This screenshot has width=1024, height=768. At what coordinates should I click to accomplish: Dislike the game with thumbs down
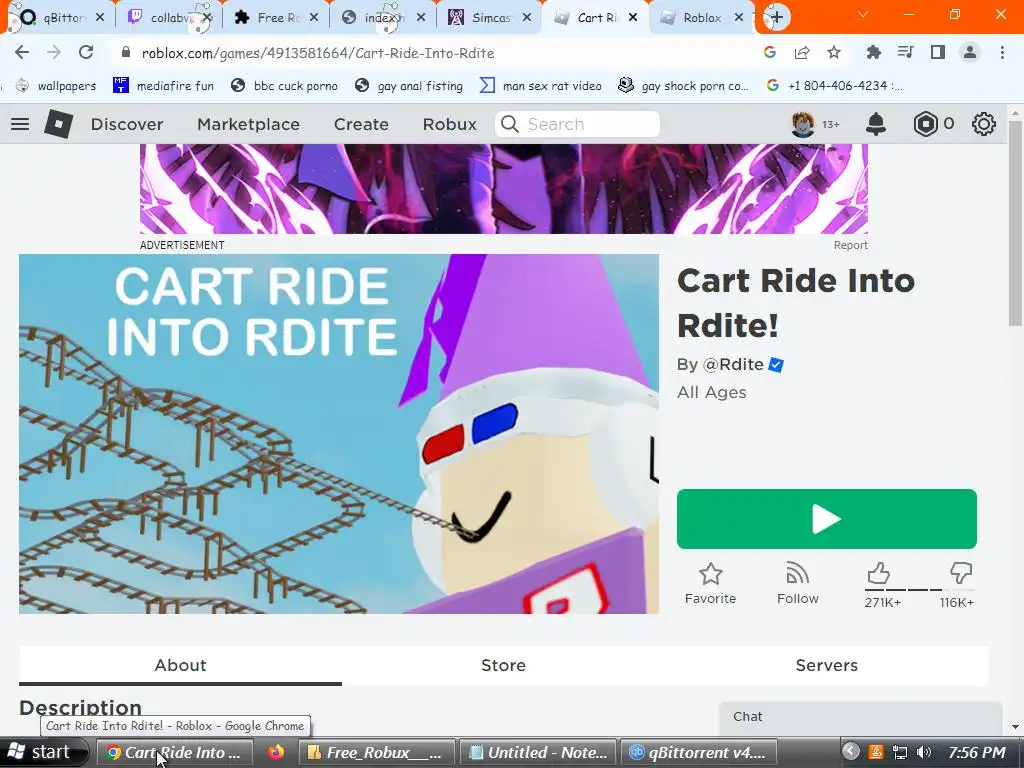(x=961, y=573)
